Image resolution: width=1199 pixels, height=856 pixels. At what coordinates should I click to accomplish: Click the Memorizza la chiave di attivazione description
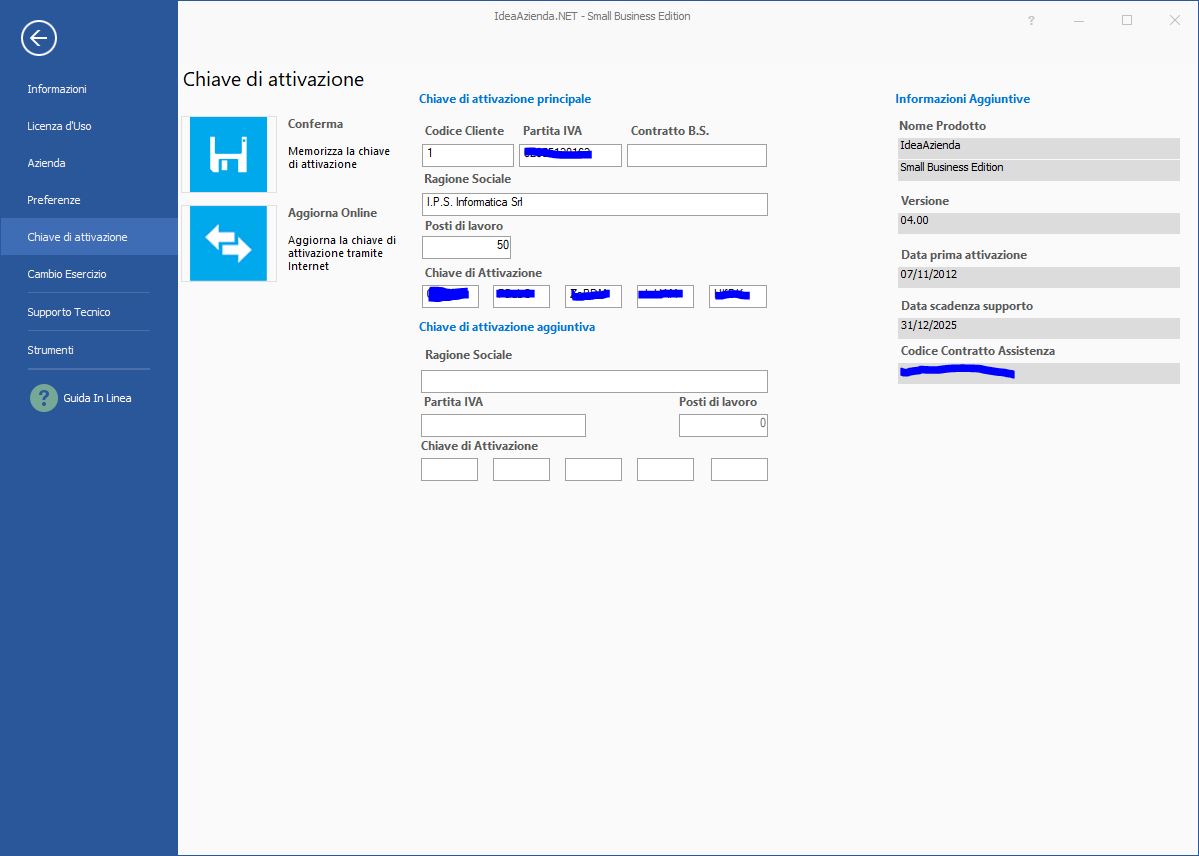339,158
